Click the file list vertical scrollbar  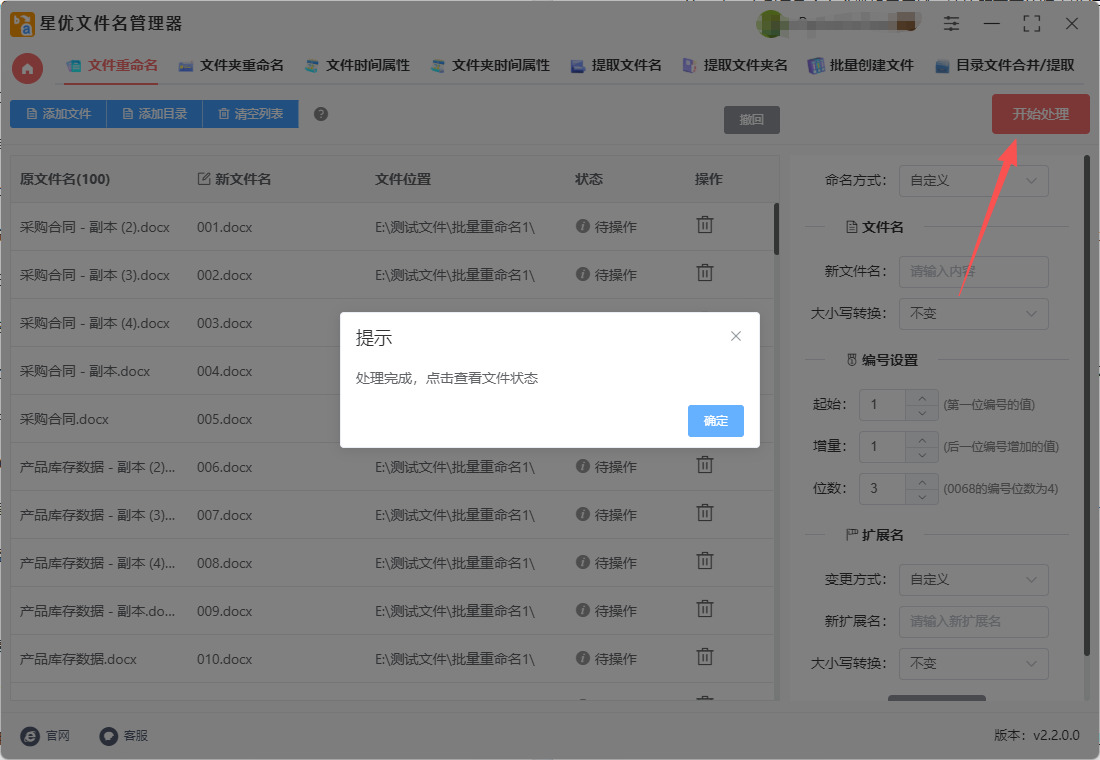776,230
